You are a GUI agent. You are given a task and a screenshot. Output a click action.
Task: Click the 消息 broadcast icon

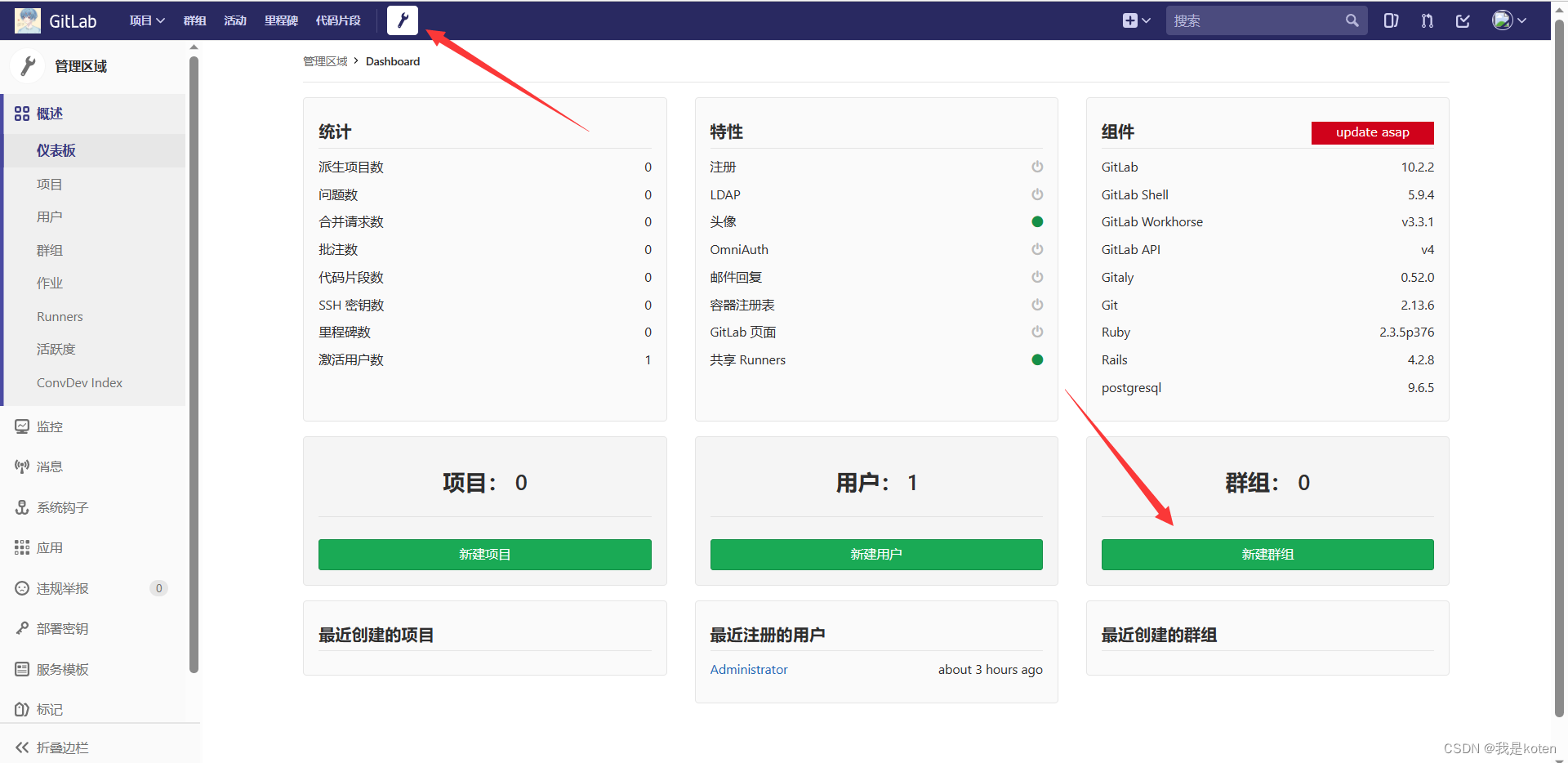click(x=22, y=466)
